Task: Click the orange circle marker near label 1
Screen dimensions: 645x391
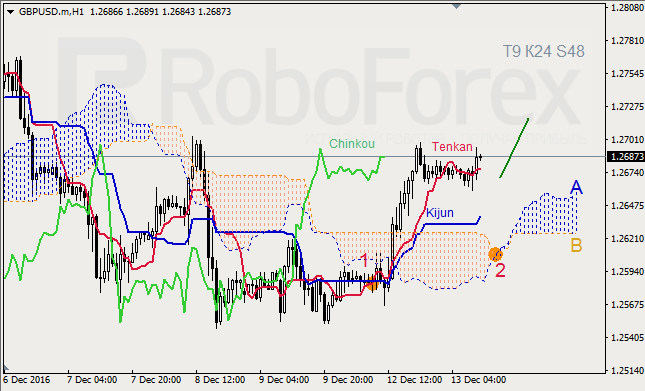Action: tap(372, 284)
